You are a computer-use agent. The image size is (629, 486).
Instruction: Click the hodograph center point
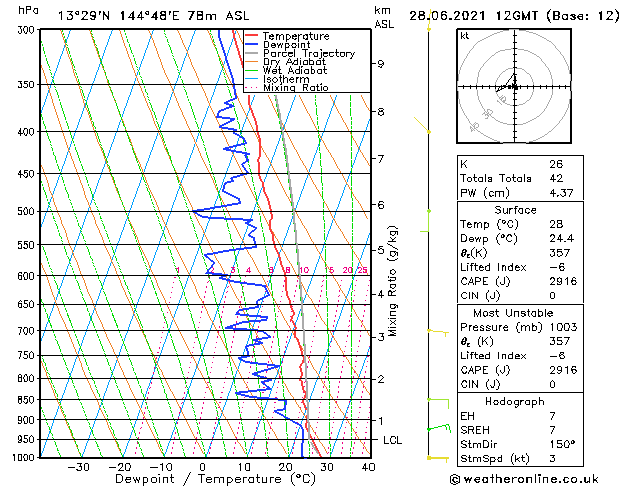tap(515, 87)
